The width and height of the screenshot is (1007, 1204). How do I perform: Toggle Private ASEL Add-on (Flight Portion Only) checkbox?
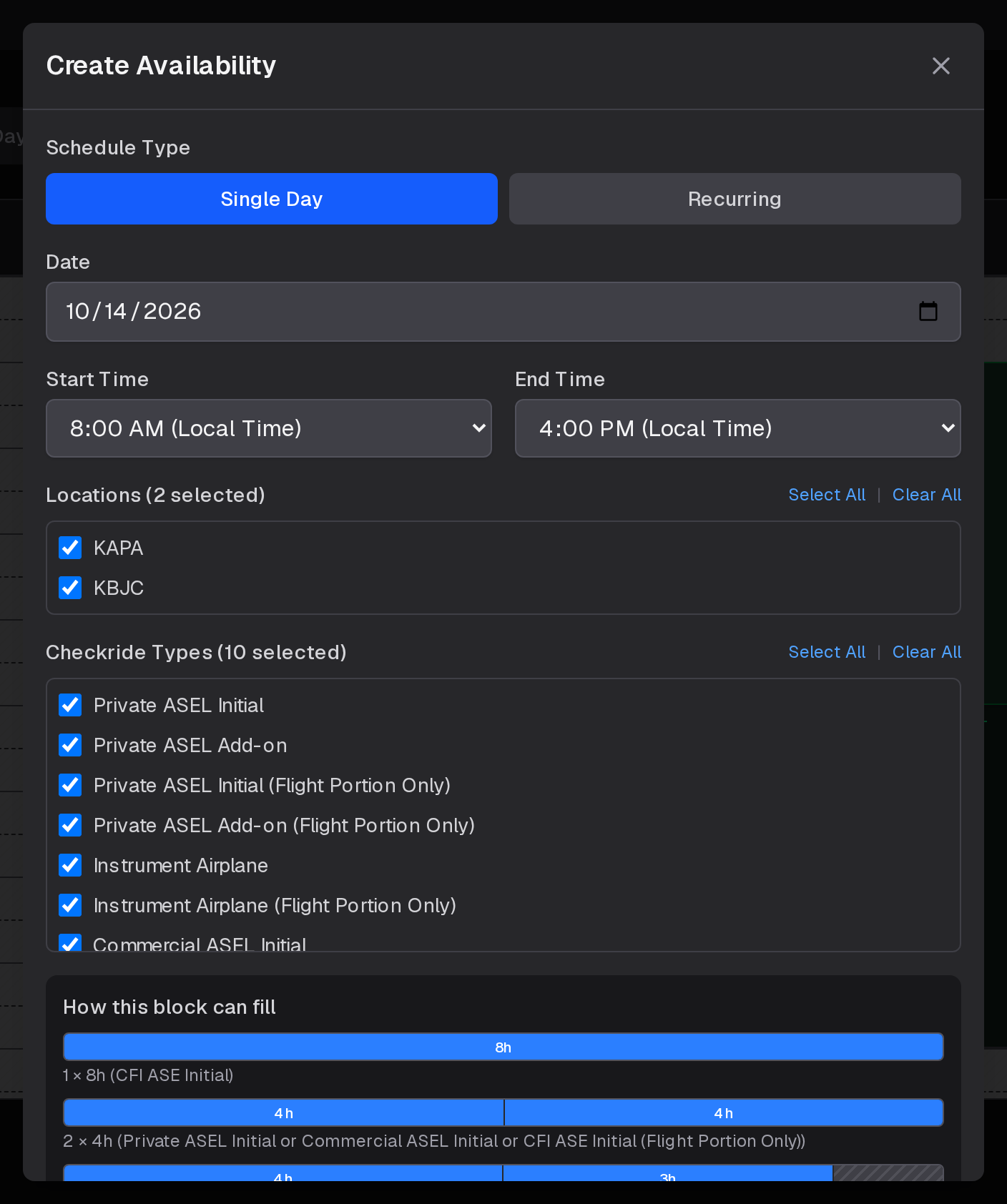coord(70,825)
